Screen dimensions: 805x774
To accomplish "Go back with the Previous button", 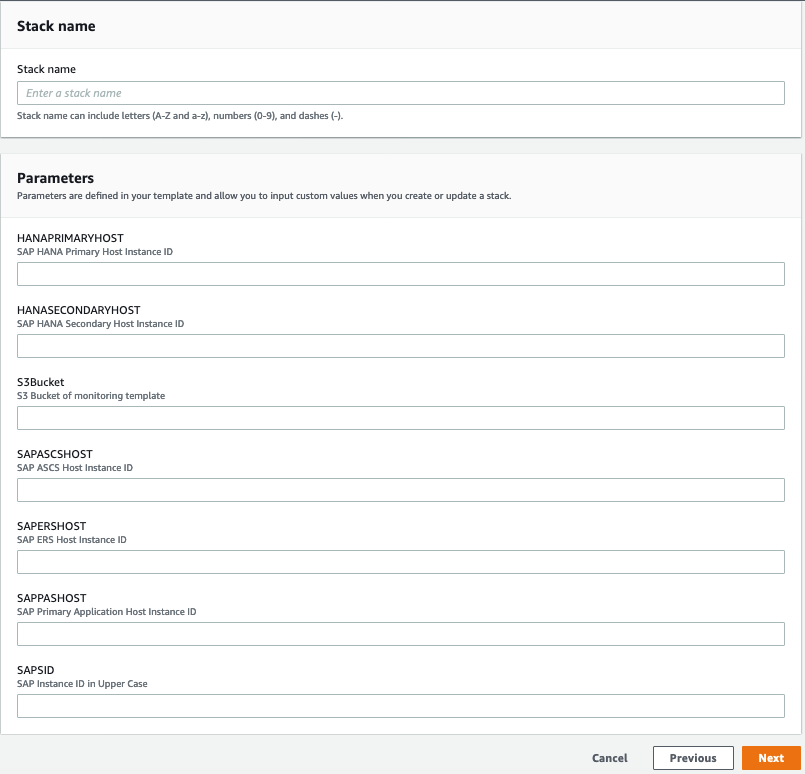I will (x=693, y=758).
